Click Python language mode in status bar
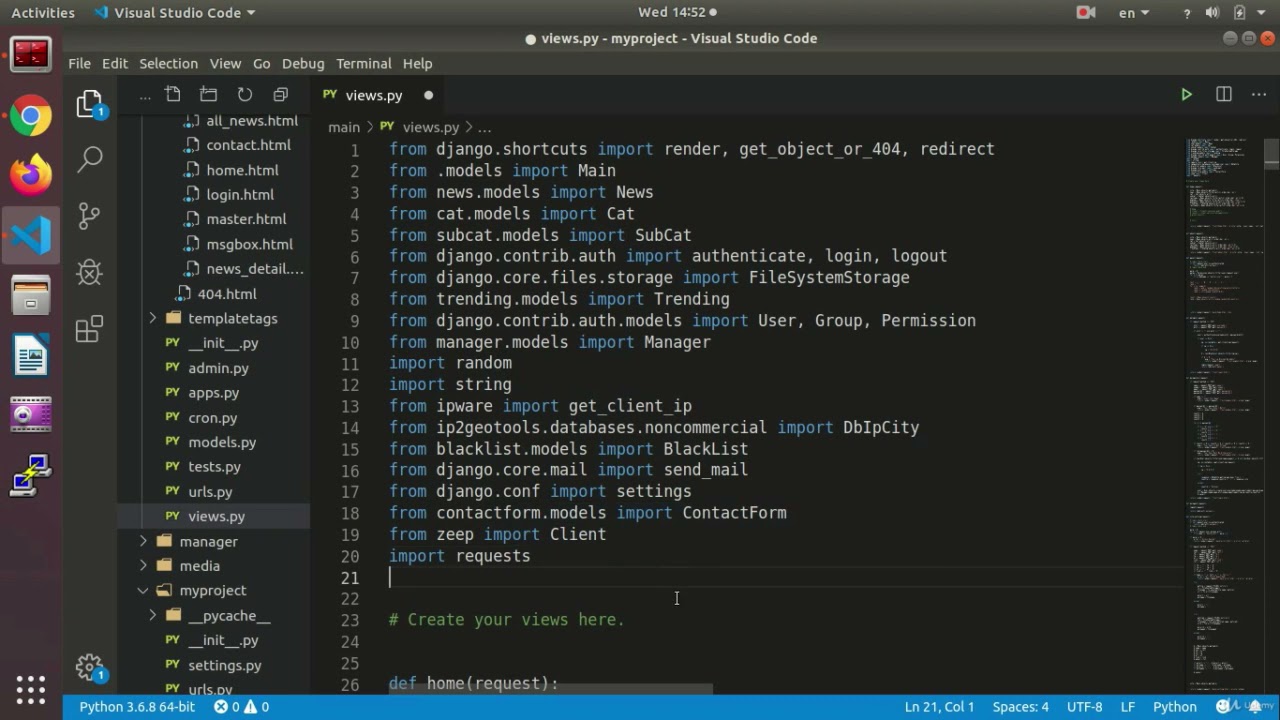This screenshot has width=1280, height=720. click(x=1175, y=706)
